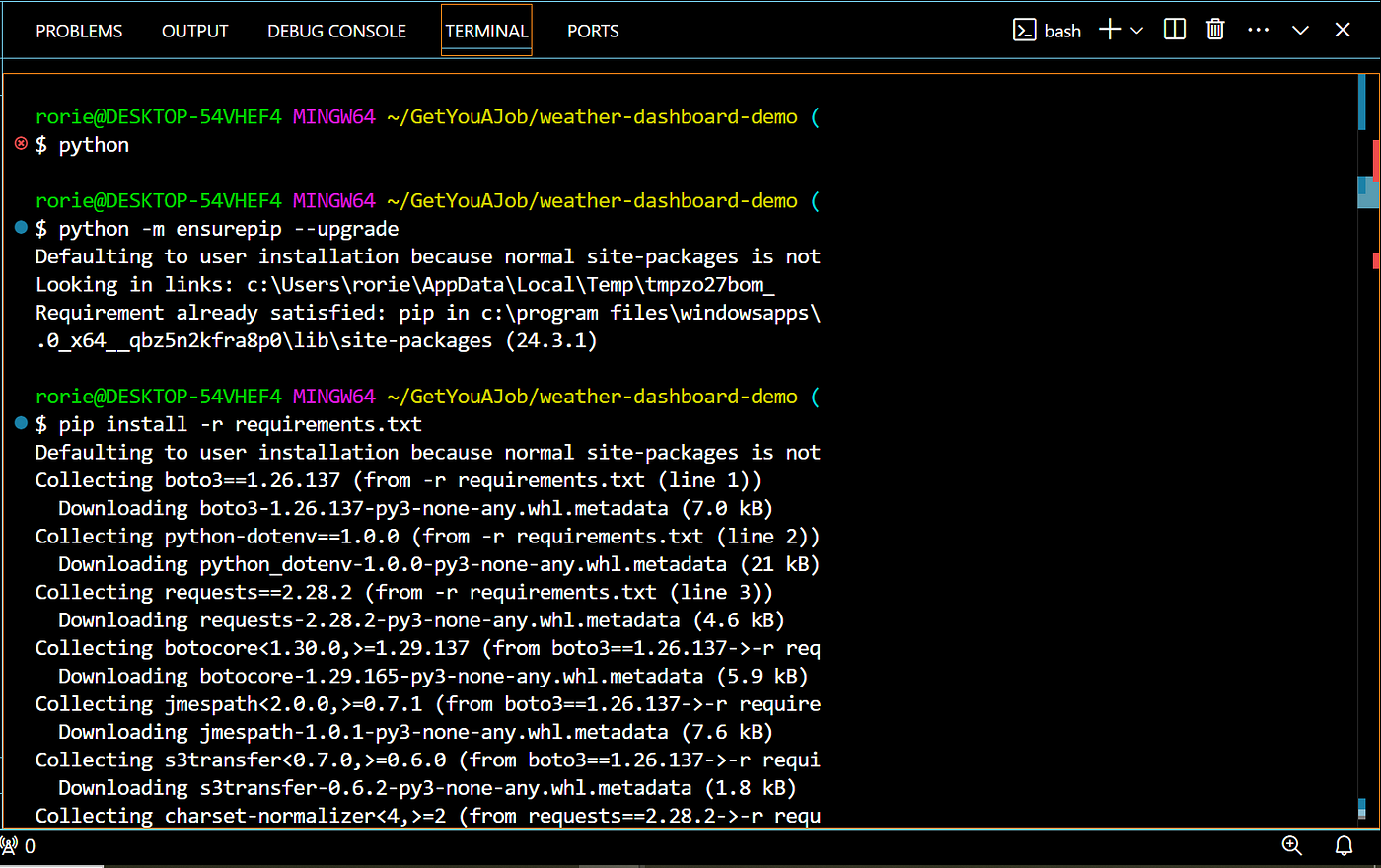Click 'Downloading boto3-1.26.137' metadata line
Viewport: 1381px width, 868px height.
click(415, 508)
